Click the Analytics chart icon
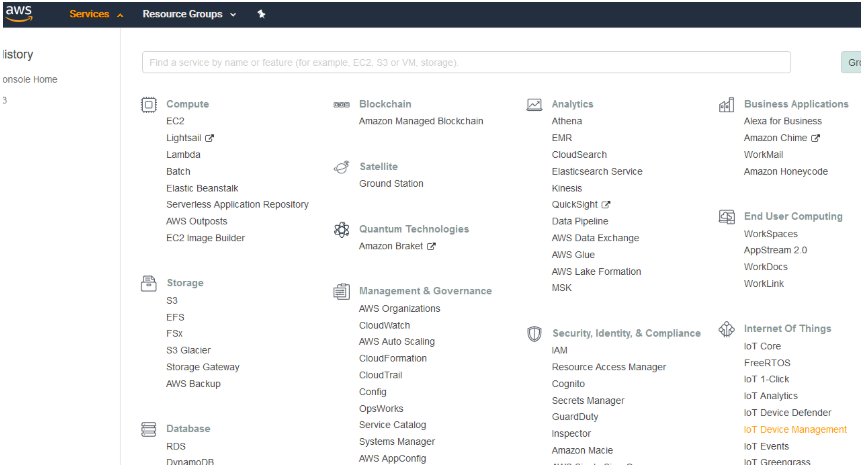 point(534,105)
